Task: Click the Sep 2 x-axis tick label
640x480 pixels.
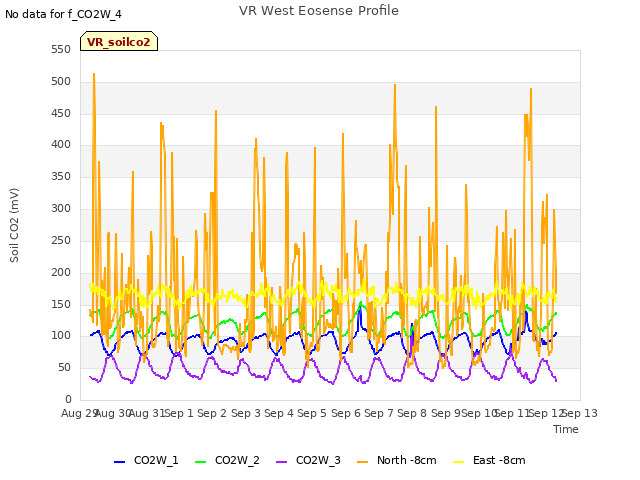Action: (x=212, y=413)
